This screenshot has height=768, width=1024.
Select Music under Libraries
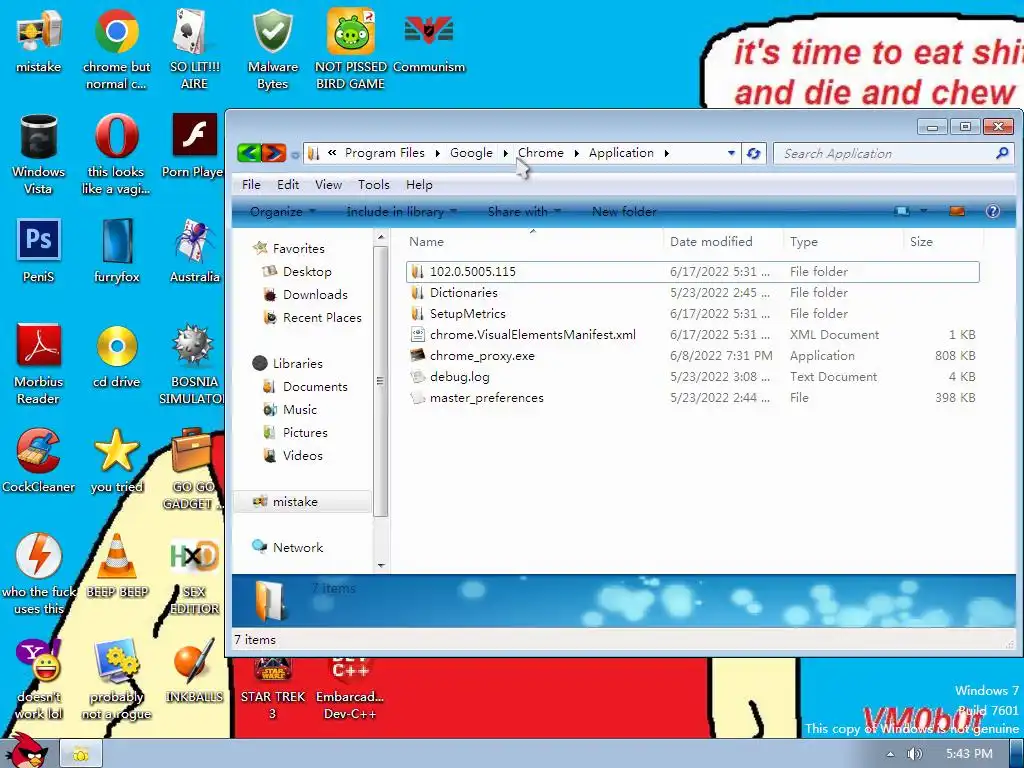tap(300, 409)
